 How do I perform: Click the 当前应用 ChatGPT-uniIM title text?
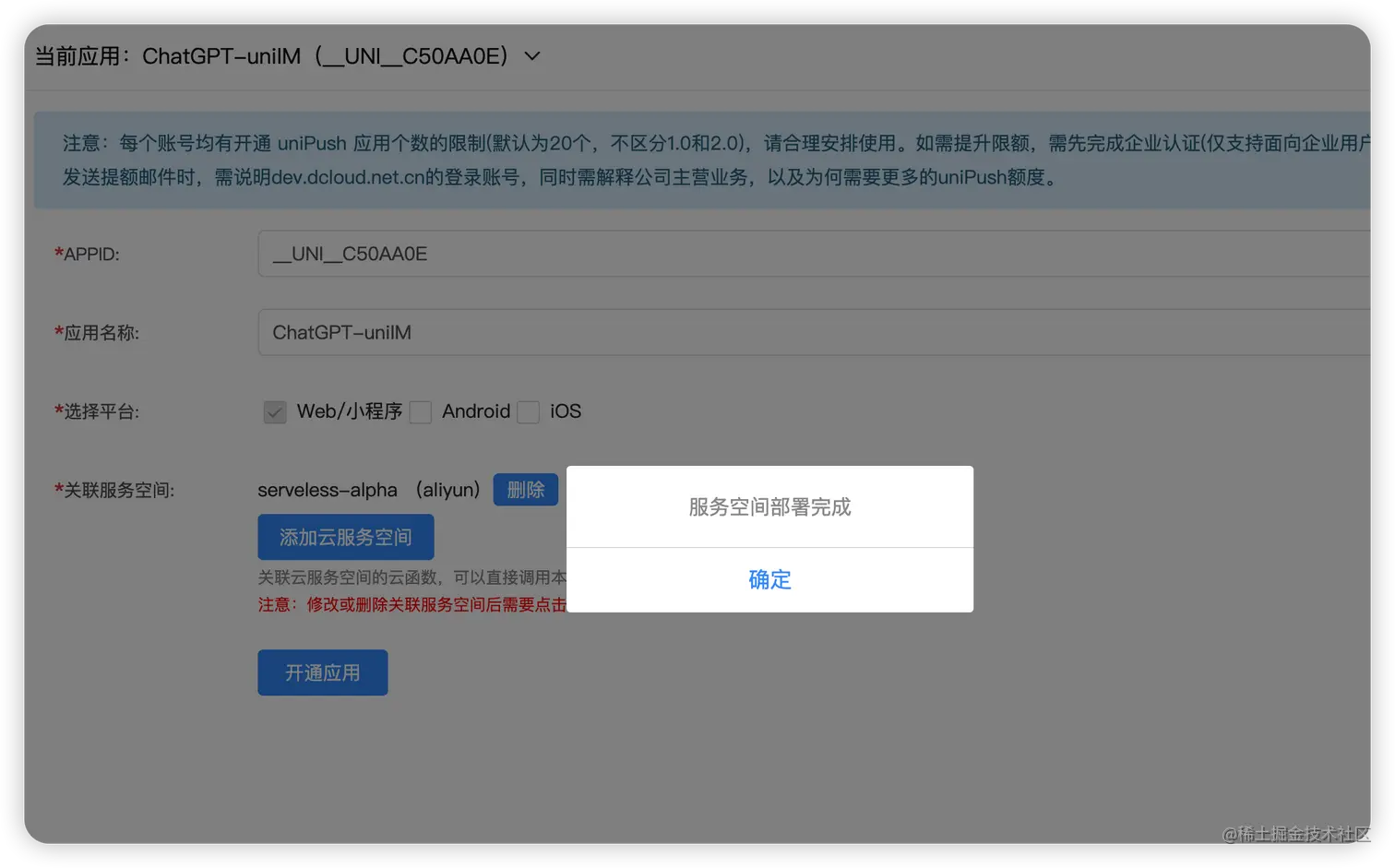point(271,56)
